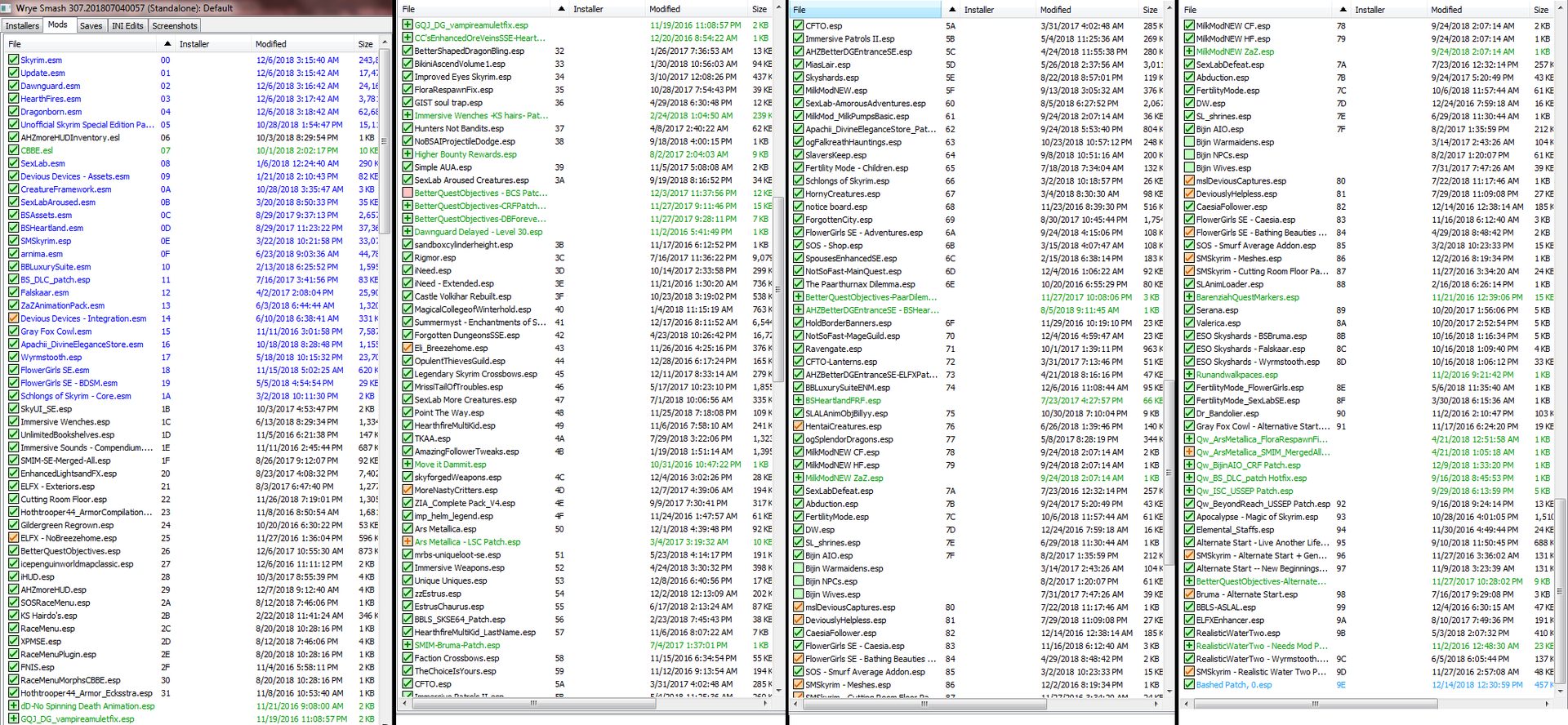Image resolution: width=1568 pixels, height=725 pixels.
Task: Toggle Elemental_Staffs.esp checkbox
Action: coord(1190,530)
